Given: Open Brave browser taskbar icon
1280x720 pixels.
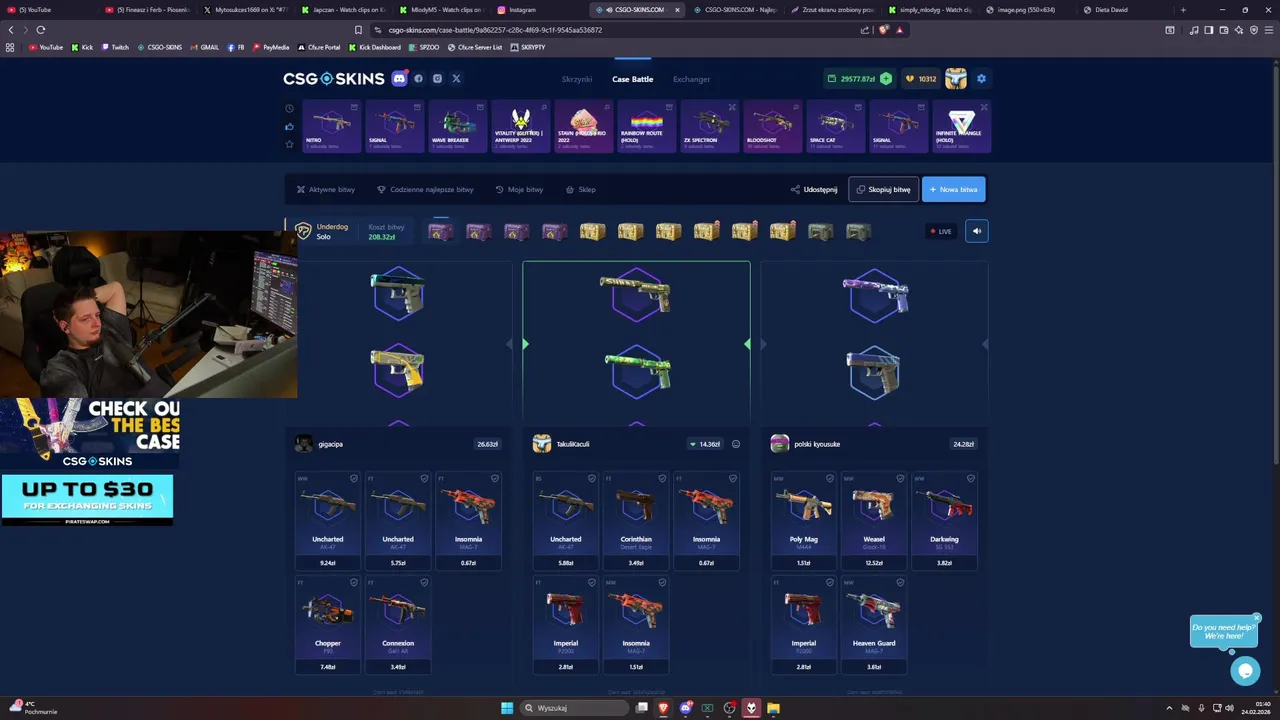Looking at the screenshot, I should click(663, 708).
